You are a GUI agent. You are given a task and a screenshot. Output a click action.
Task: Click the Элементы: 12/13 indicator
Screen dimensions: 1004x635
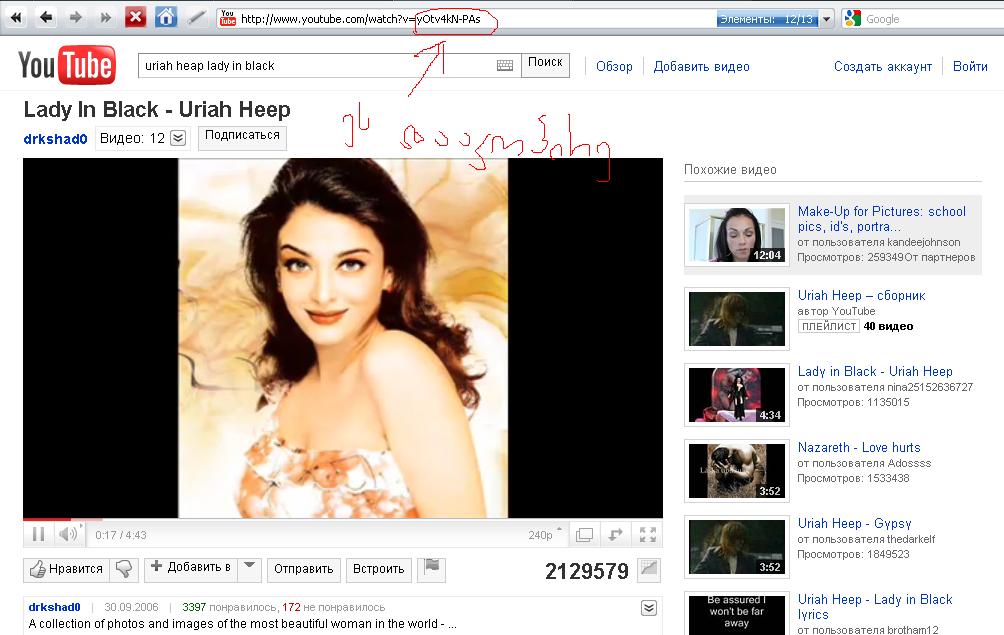point(767,19)
